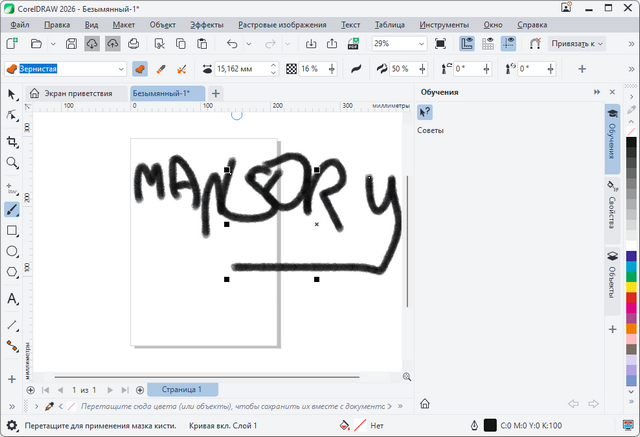Expand the toolbox overflow chevron
Image resolution: width=640 pixels, height=437 pixels.
(x=12, y=406)
